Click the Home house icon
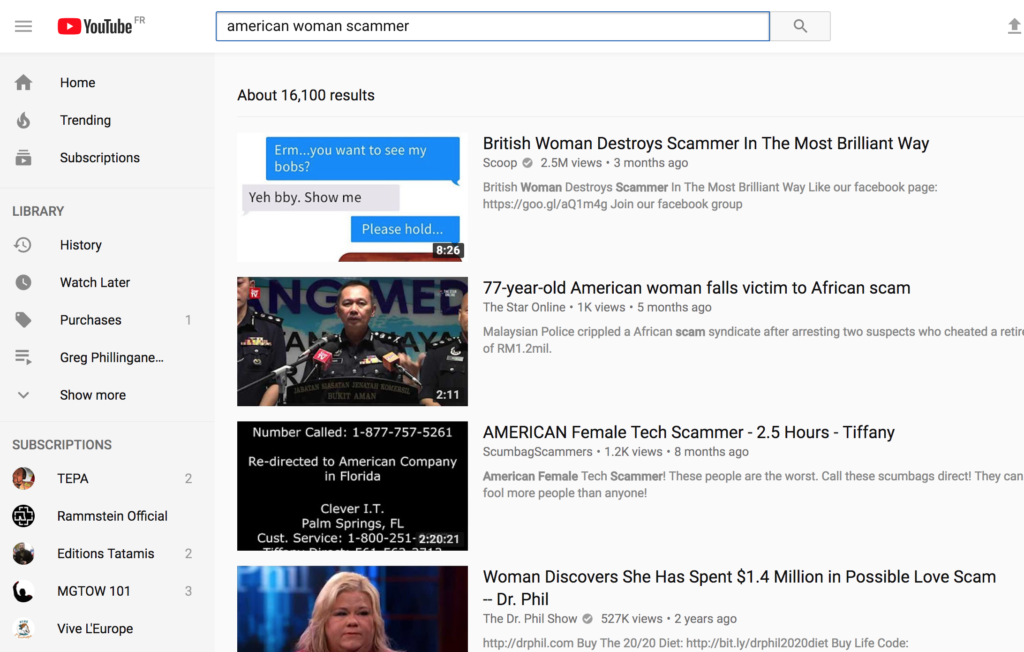The image size is (1024, 652). click(x=24, y=82)
